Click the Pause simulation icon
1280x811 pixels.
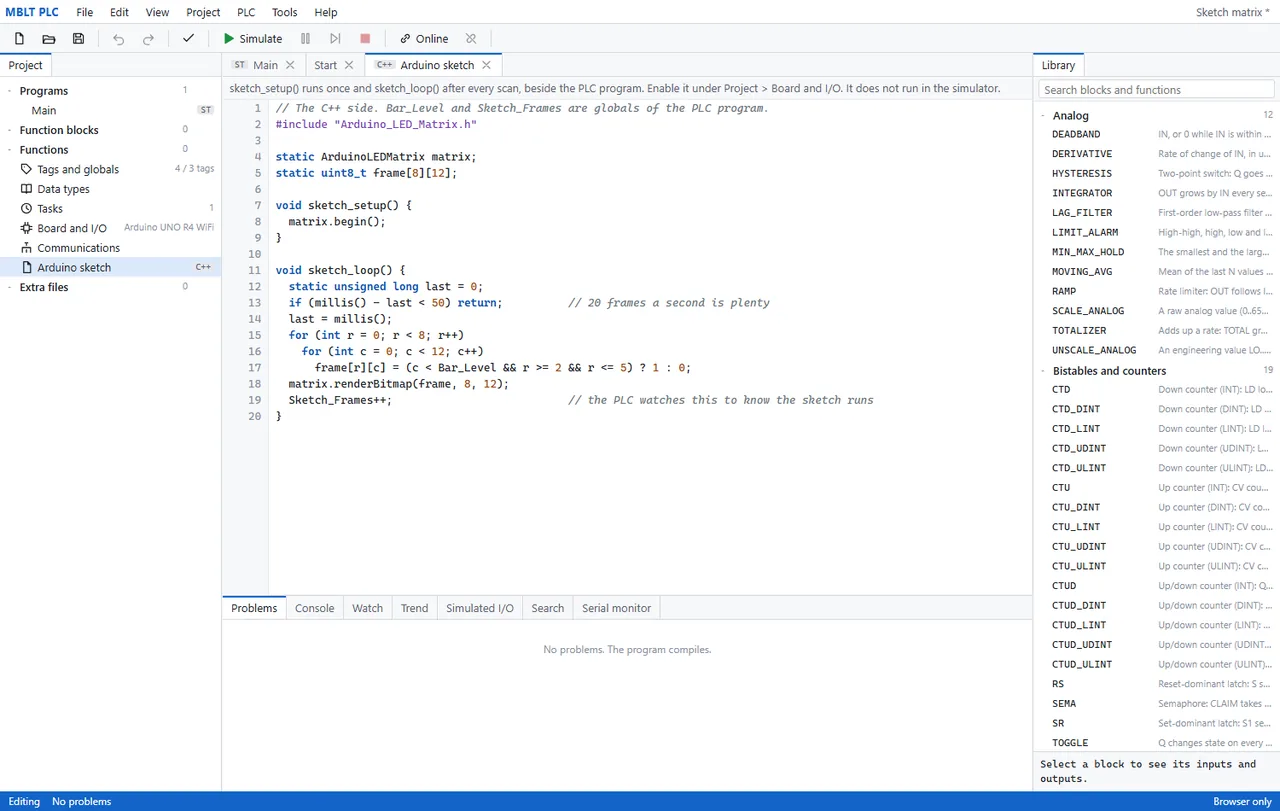pyautogui.click(x=305, y=39)
